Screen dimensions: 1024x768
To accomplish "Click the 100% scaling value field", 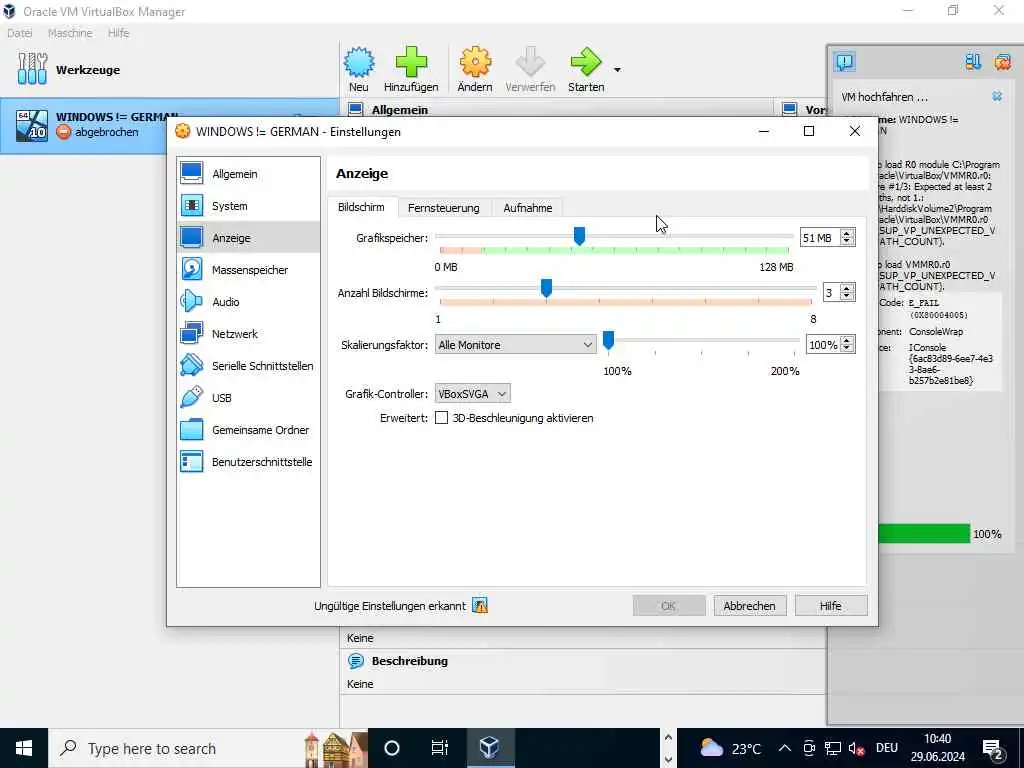I will click(x=823, y=345).
